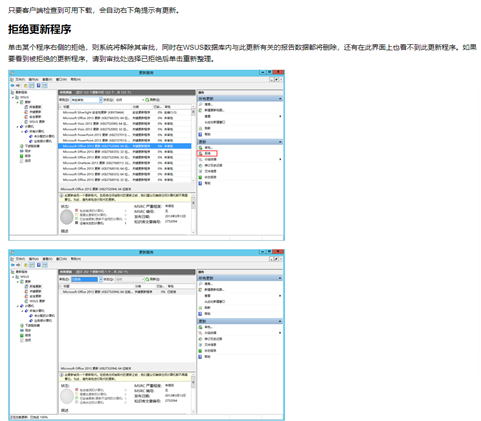The width and height of the screenshot is (481, 421).
Task: Click the green status legend square in upper console
Action: (x=77, y=219)
